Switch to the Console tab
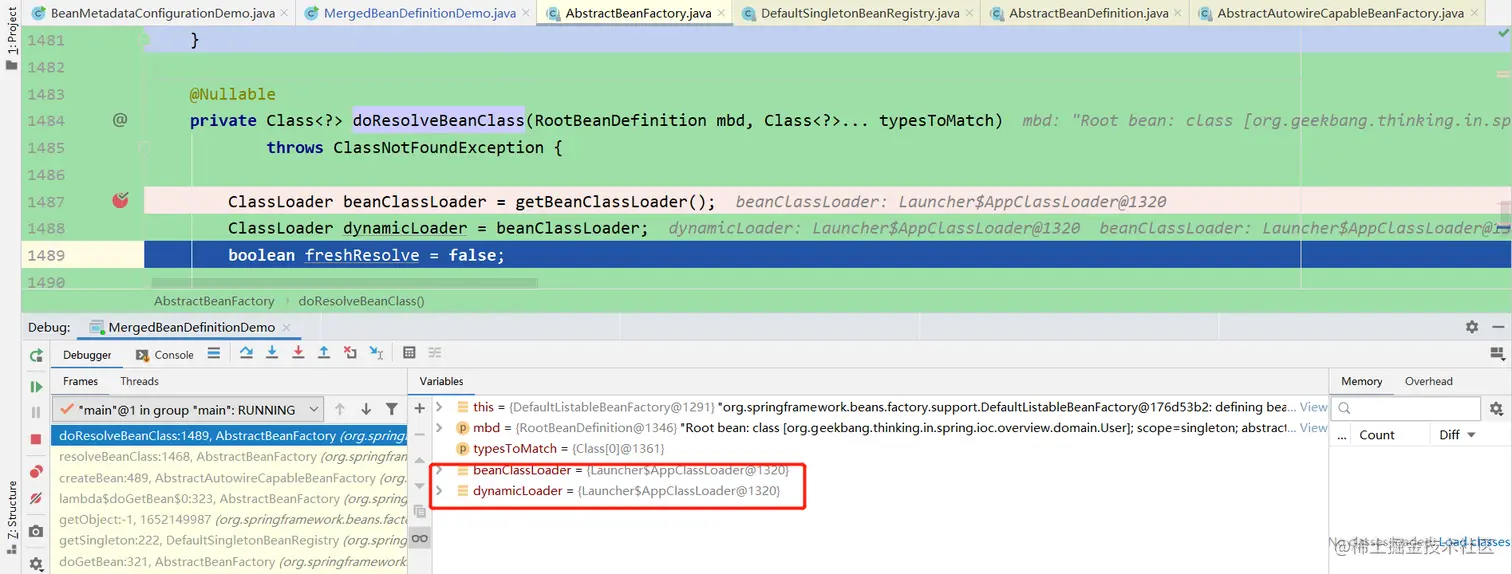Image resolution: width=1512 pixels, height=574 pixels. pos(164,355)
